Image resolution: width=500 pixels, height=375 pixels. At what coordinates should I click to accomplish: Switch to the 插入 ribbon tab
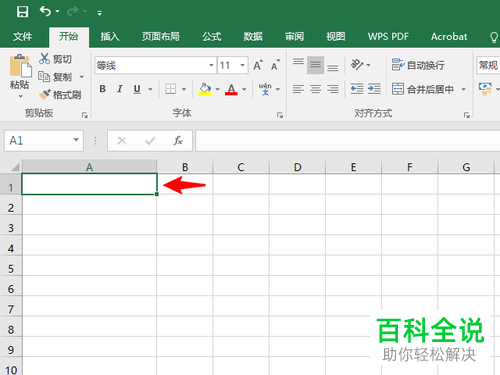pos(110,36)
